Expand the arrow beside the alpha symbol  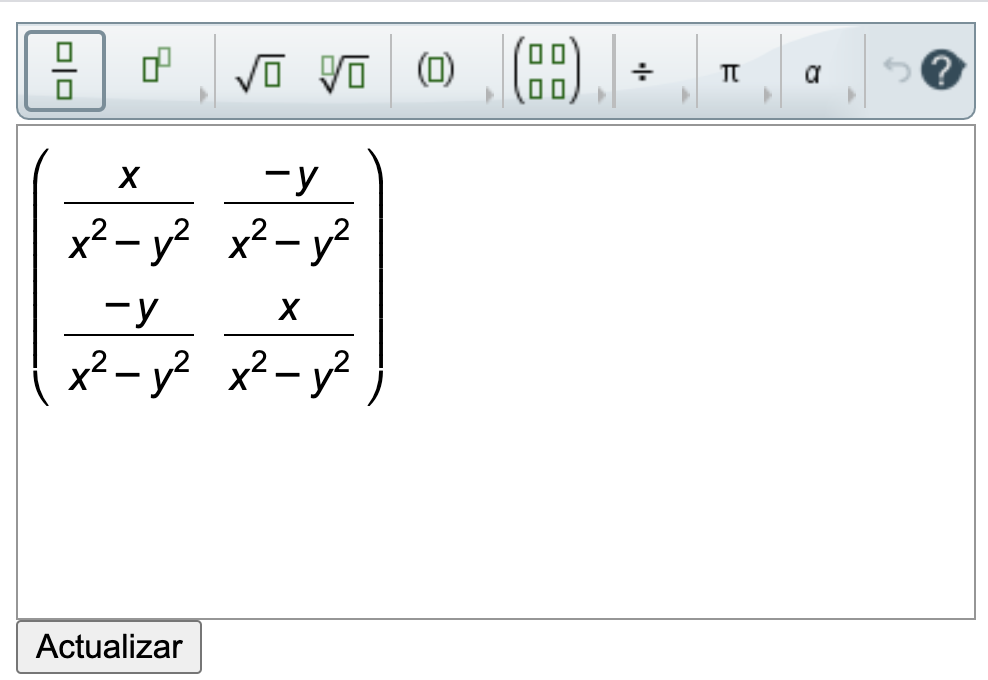(x=851, y=96)
